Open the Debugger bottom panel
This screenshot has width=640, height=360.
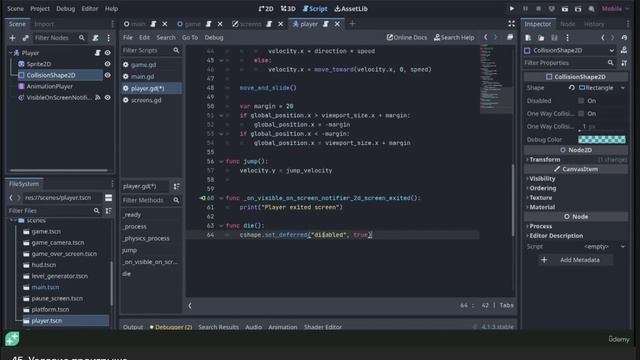[x=171, y=327]
